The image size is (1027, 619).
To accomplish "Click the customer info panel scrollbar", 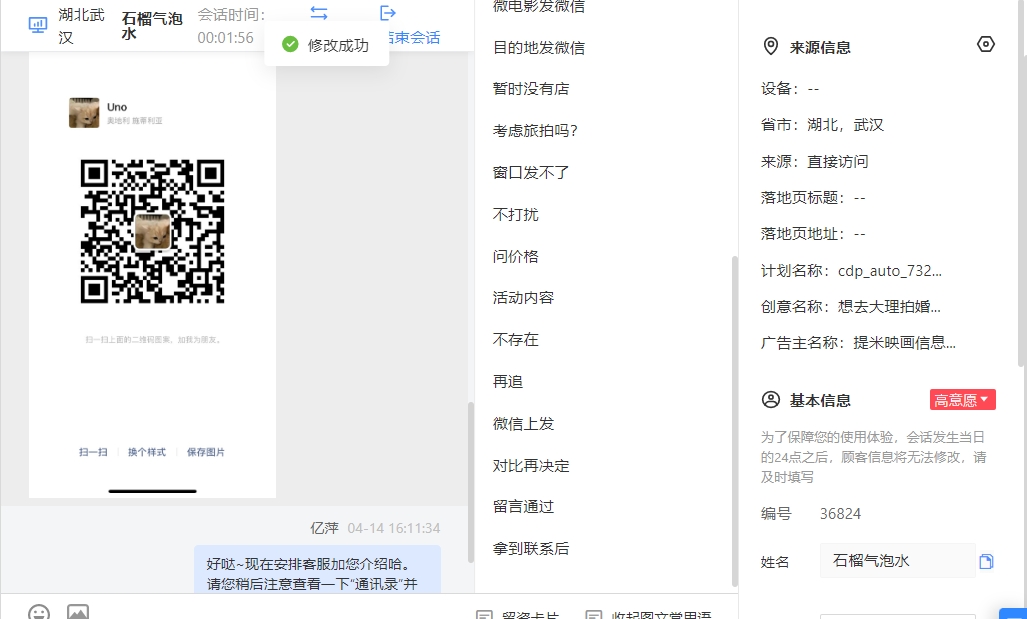I will pos(1022,182).
